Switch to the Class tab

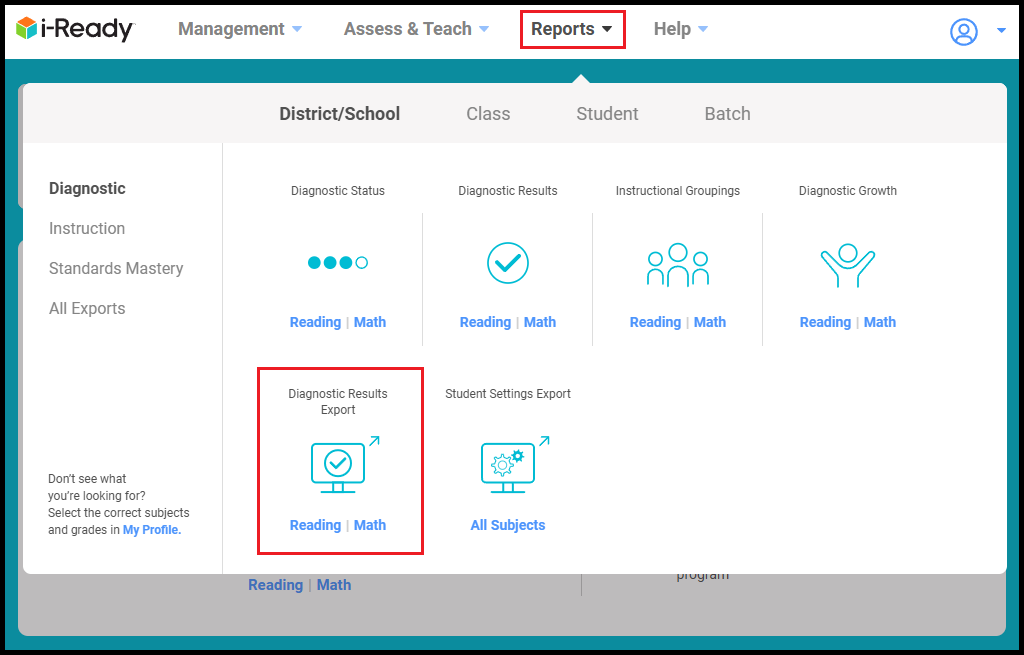tap(488, 114)
